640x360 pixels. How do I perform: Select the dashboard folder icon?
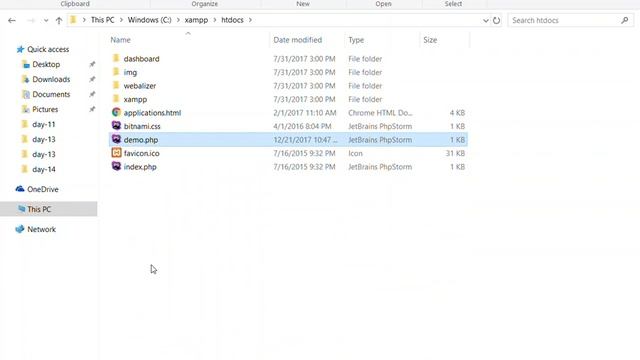click(116, 58)
